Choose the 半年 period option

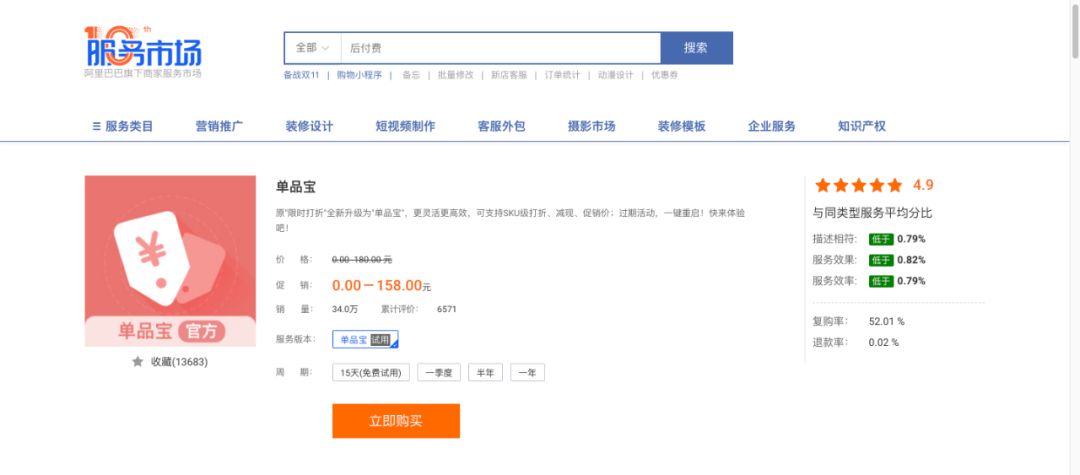point(486,372)
